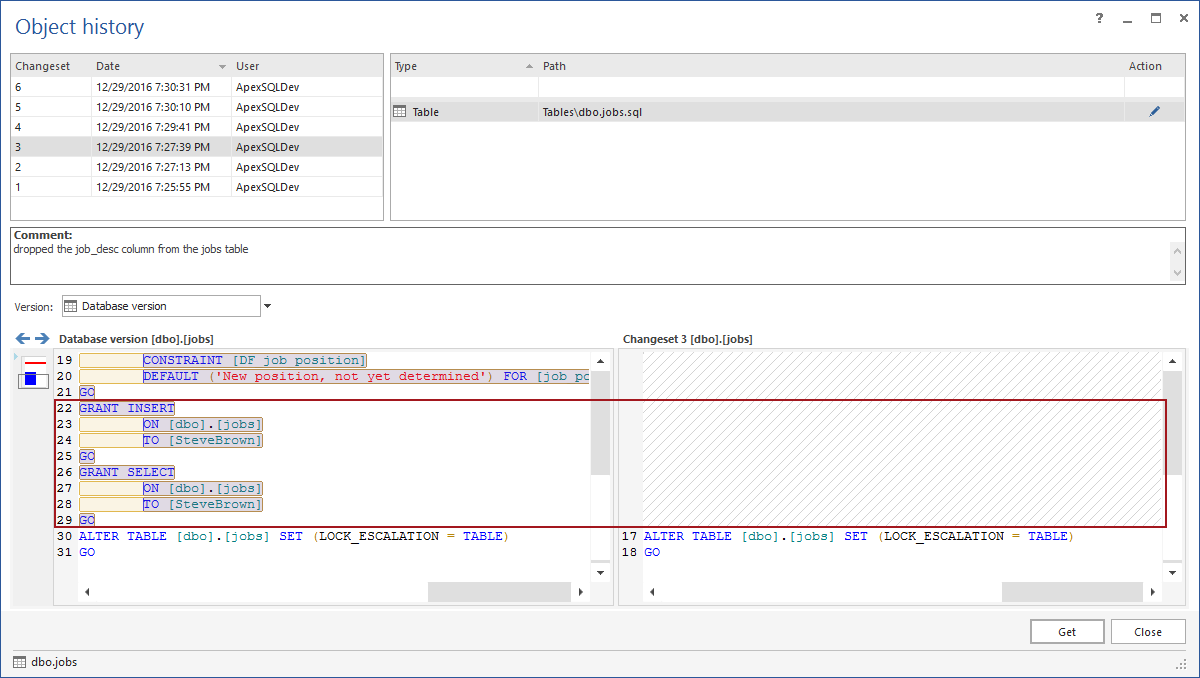Click the Get button

pos(1067,632)
